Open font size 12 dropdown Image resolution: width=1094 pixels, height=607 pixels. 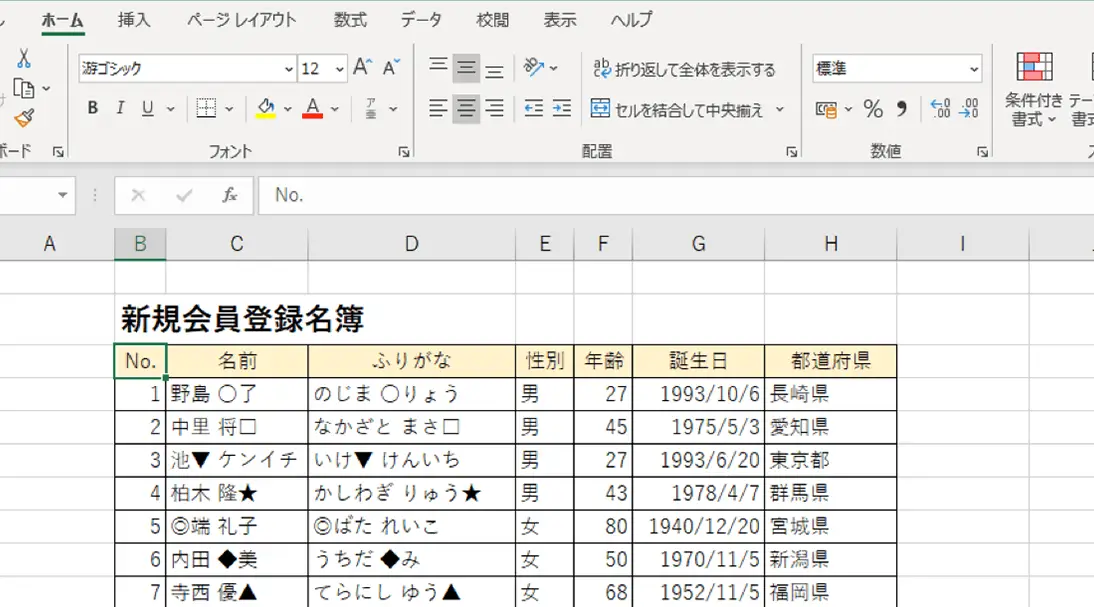[339, 69]
